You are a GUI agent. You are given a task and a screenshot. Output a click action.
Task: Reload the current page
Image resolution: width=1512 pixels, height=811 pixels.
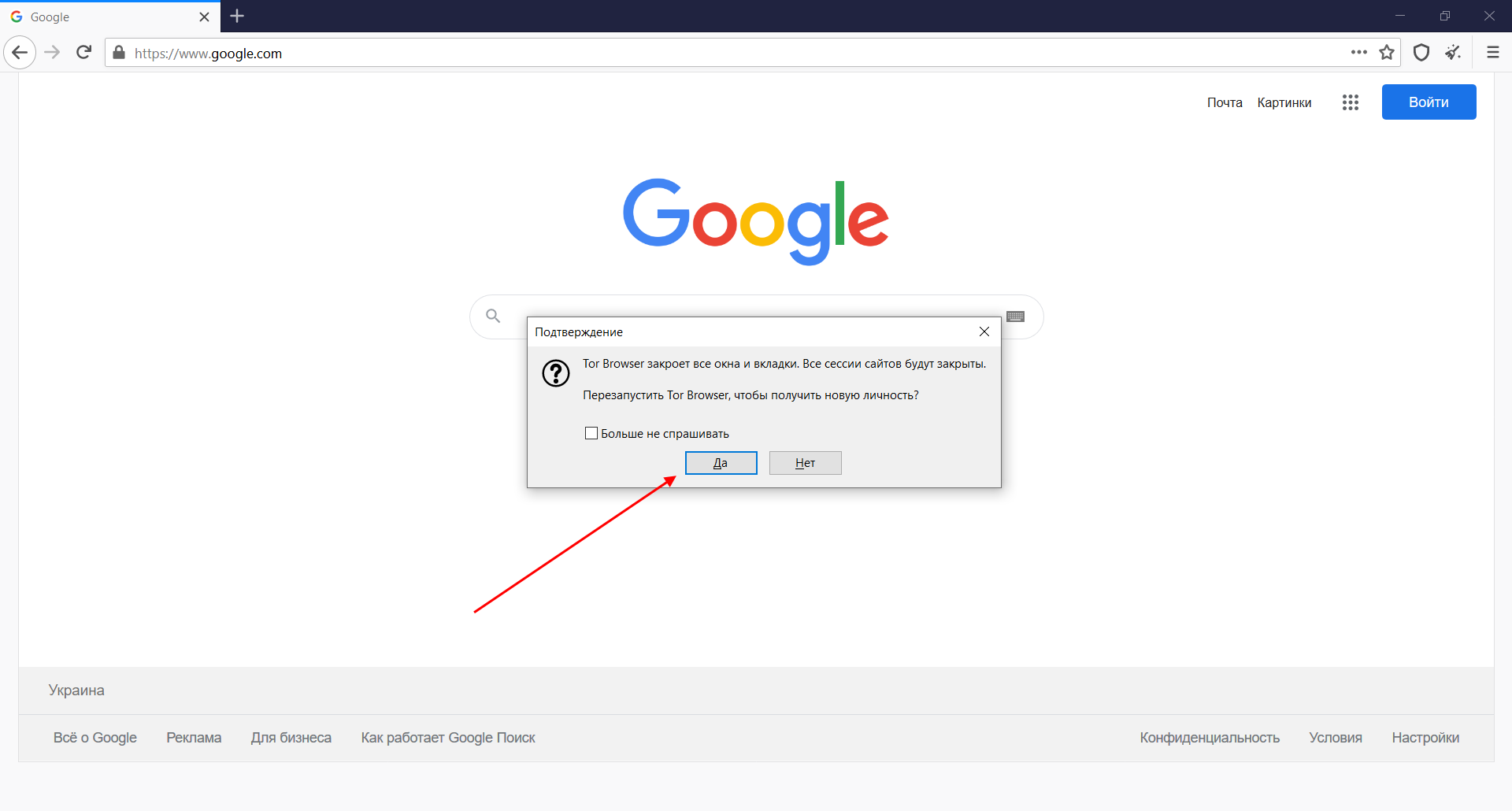tap(84, 53)
